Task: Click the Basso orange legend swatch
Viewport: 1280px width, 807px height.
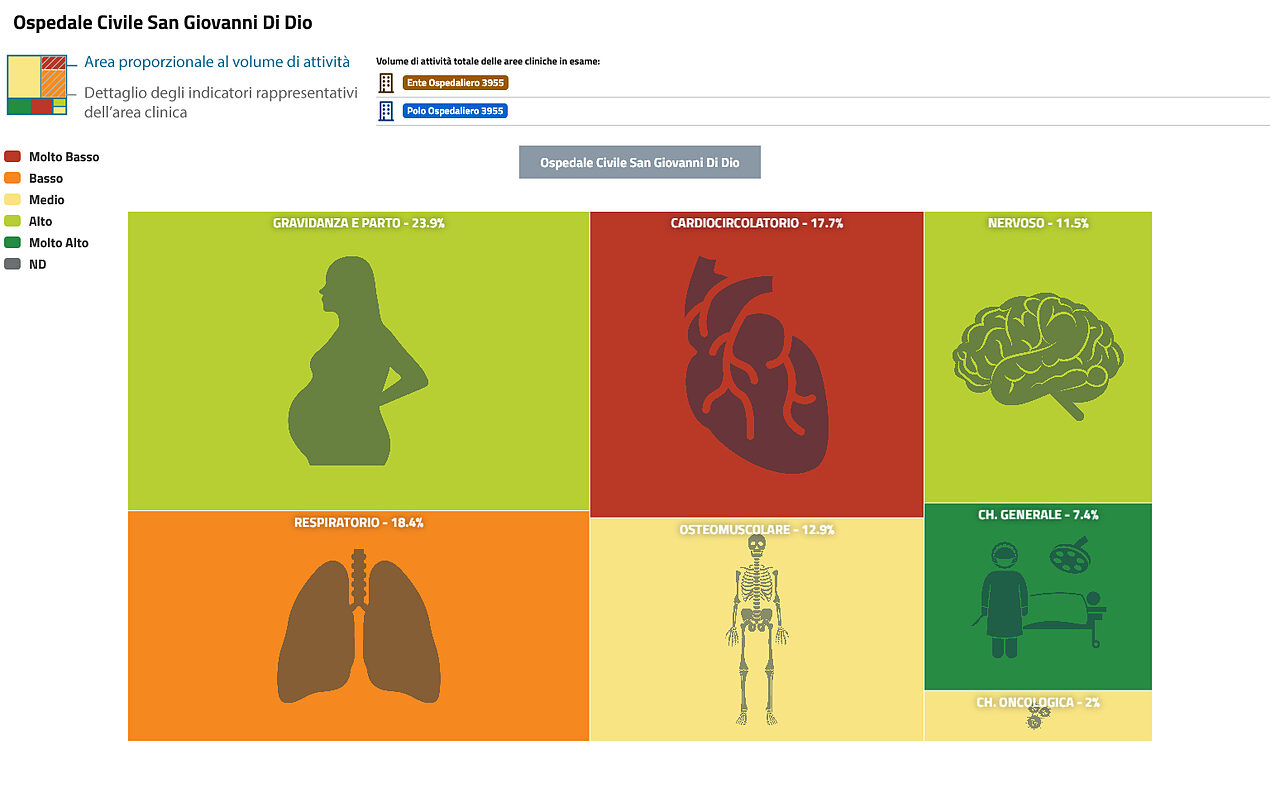Action: click(x=13, y=178)
